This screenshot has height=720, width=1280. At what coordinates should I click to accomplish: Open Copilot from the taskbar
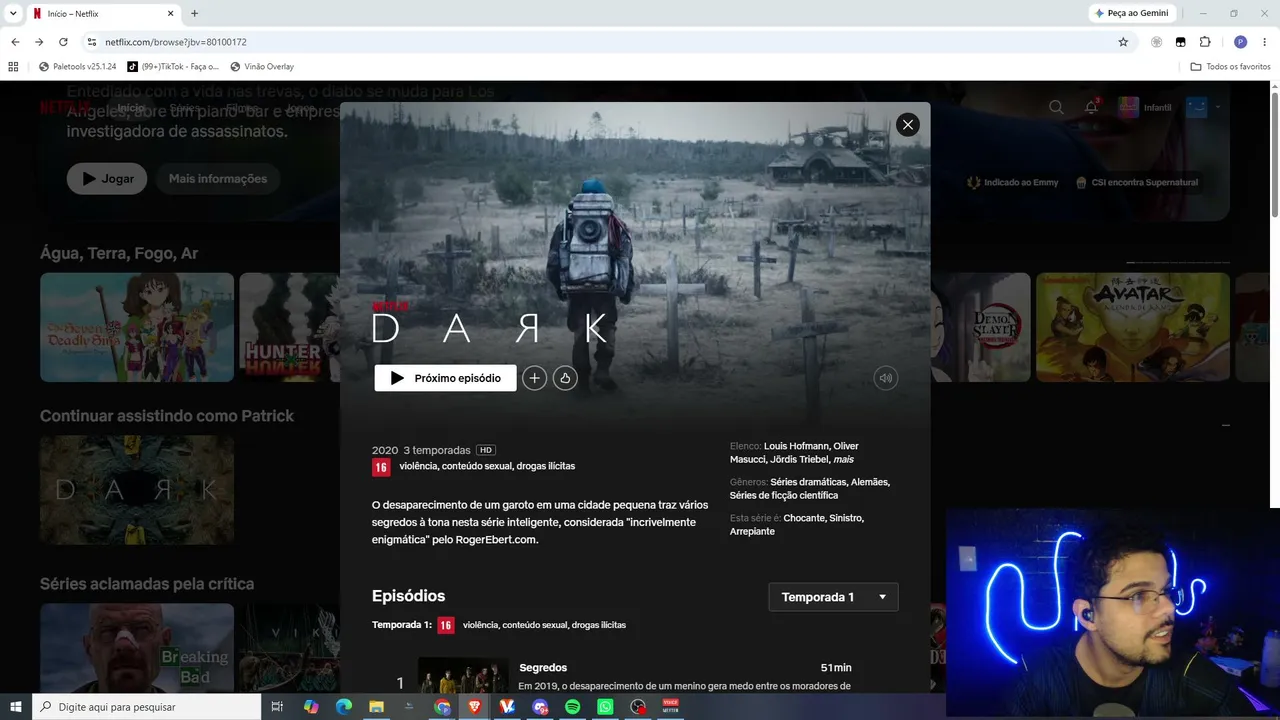click(x=311, y=707)
